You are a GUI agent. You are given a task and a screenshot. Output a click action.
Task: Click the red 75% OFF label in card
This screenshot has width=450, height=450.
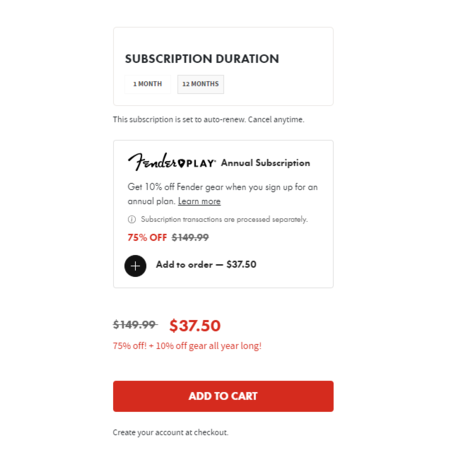(x=147, y=238)
